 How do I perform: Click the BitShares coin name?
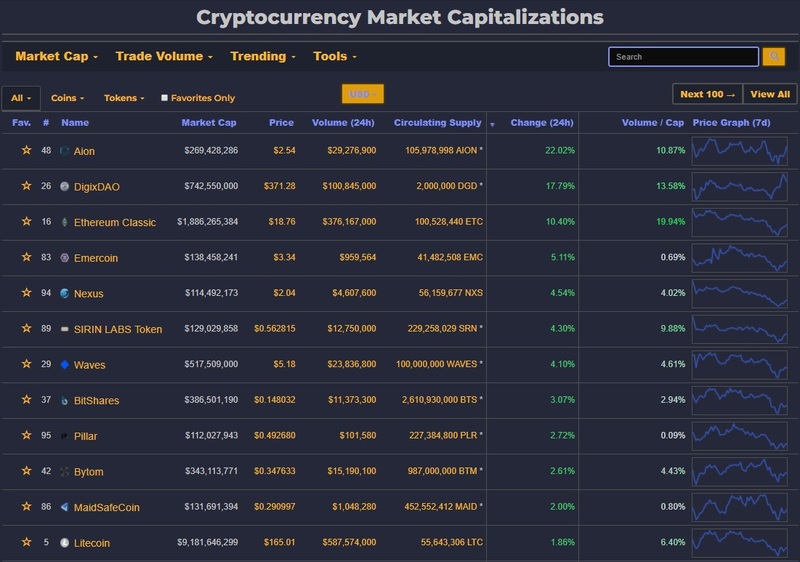[x=96, y=400]
